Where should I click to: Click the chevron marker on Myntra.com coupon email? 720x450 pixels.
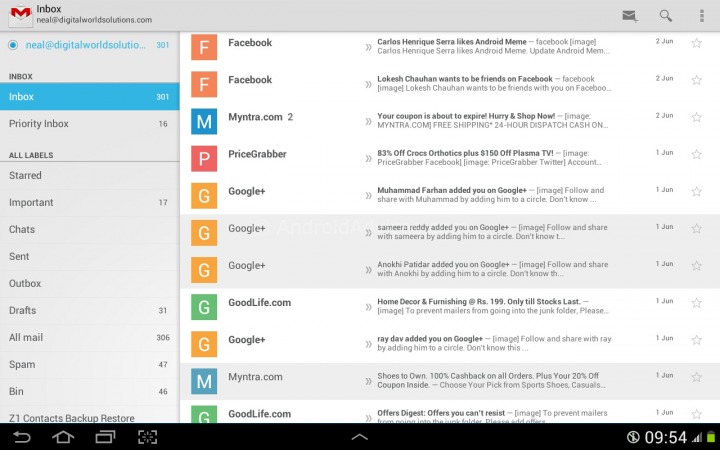pos(368,121)
